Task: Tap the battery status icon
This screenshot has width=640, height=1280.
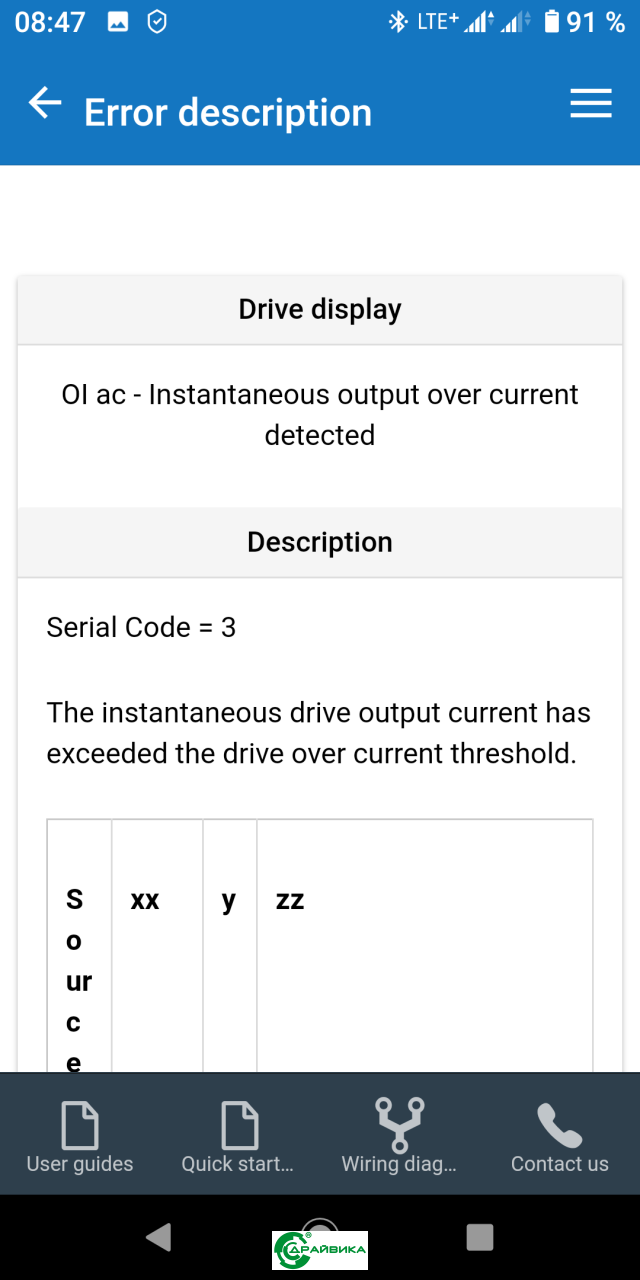Action: [552, 21]
